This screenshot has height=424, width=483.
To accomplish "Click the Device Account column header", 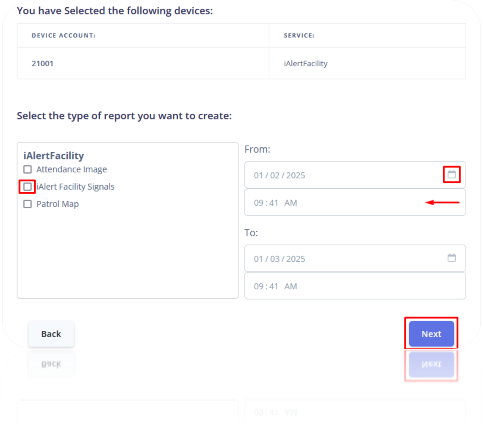I will tap(63, 36).
